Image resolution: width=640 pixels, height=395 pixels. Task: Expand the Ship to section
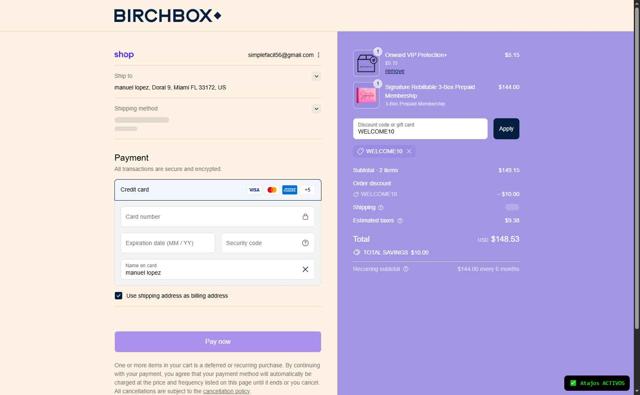click(316, 76)
